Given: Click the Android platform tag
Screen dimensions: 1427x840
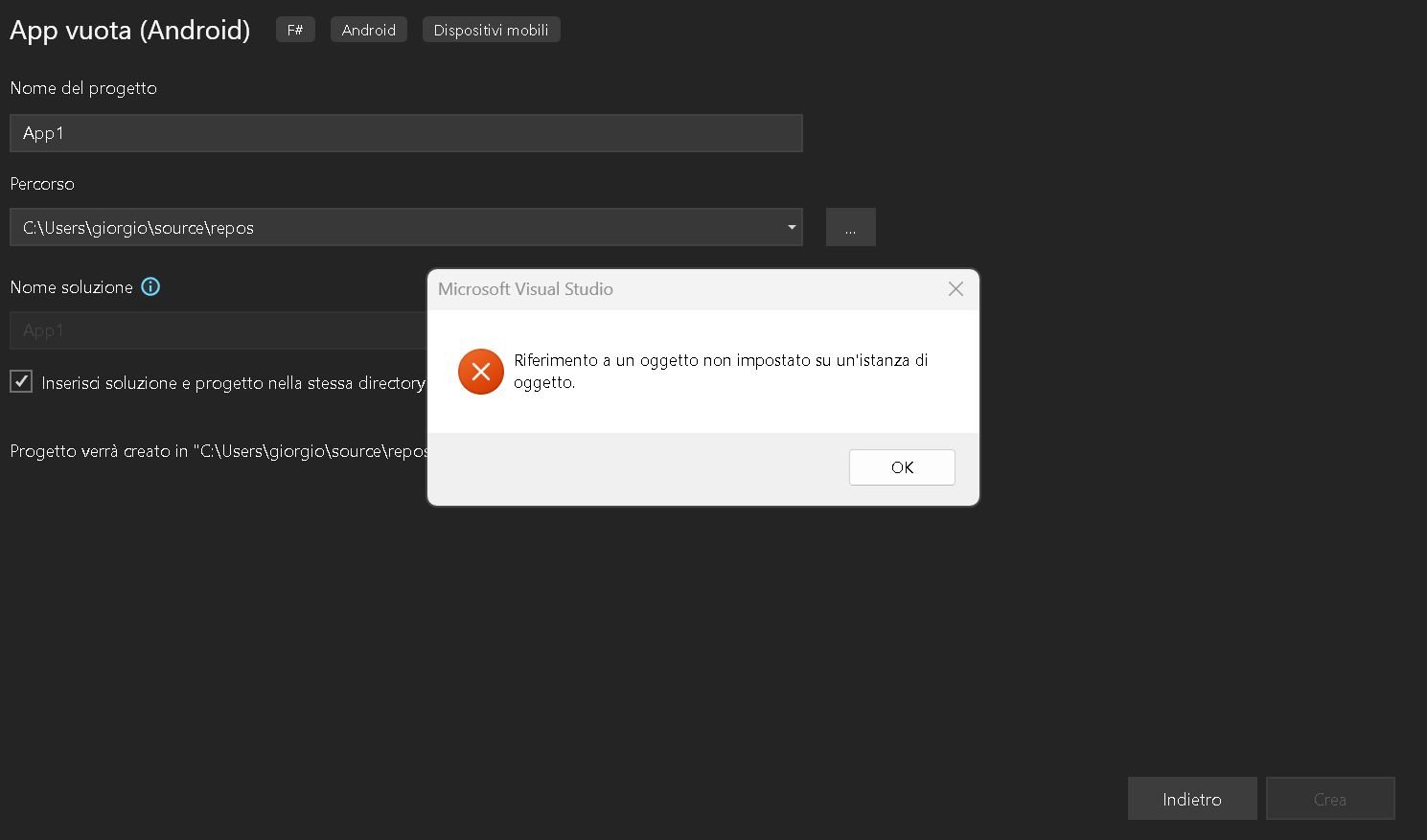Looking at the screenshot, I should coord(369,30).
